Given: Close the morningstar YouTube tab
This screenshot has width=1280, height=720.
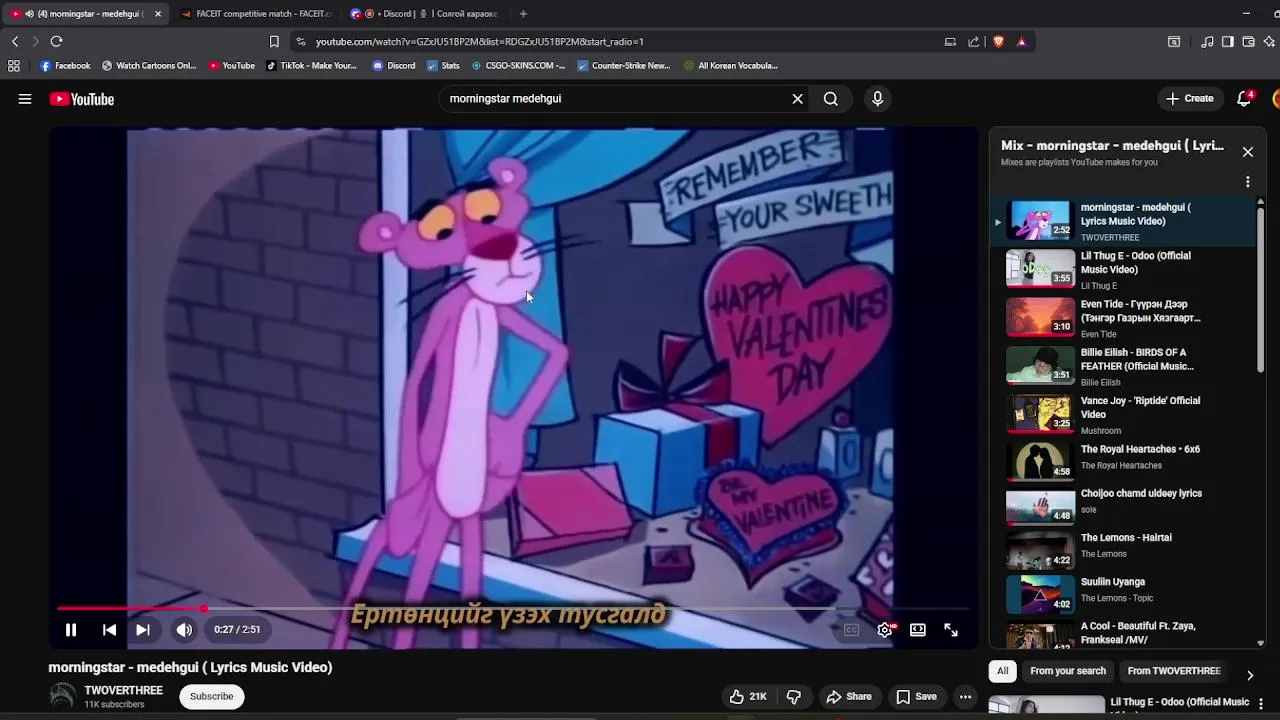Looking at the screenshot, I should click(157, 14).
